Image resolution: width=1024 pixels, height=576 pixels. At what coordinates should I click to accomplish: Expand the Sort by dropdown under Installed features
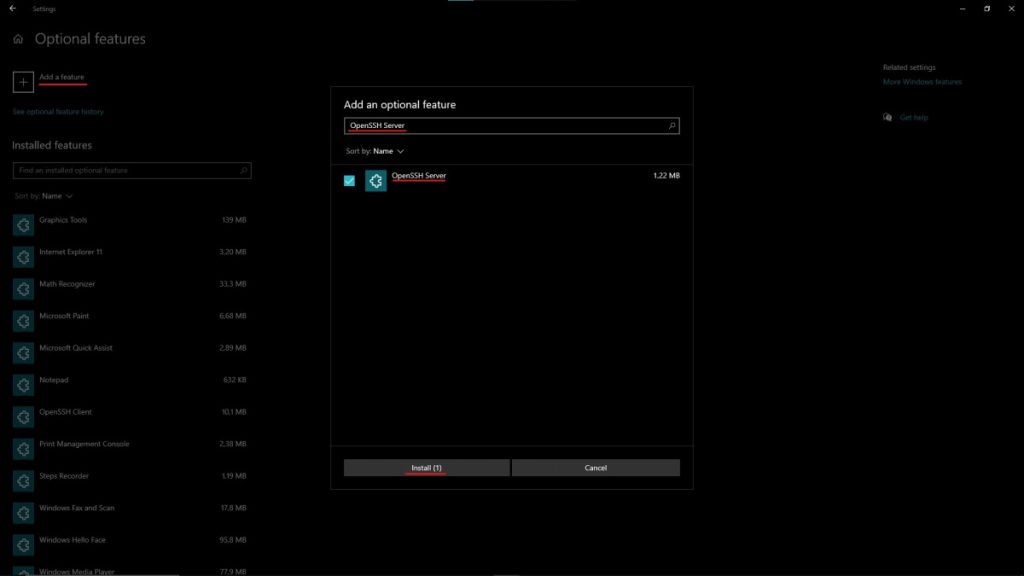pyautogui.click(x=43, y=195)
